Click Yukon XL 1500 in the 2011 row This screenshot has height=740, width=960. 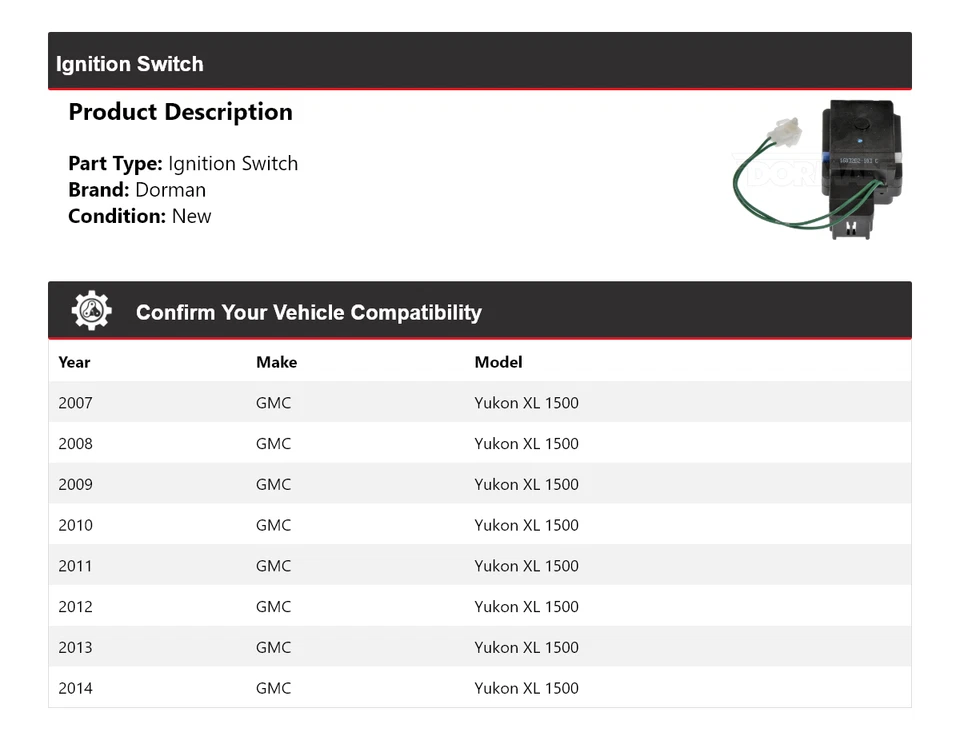[x=525, y=565]
